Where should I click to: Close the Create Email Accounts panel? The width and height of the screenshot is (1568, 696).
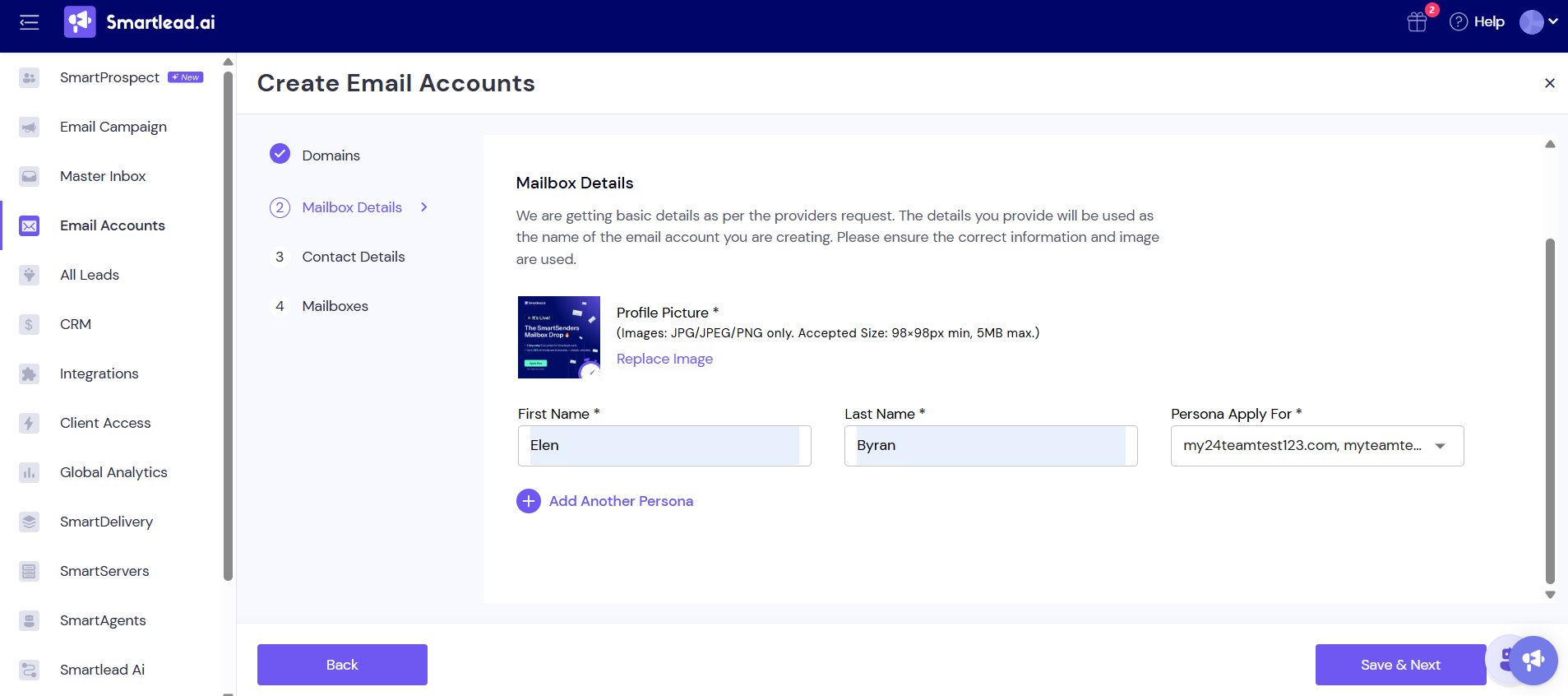(1550, 83)
